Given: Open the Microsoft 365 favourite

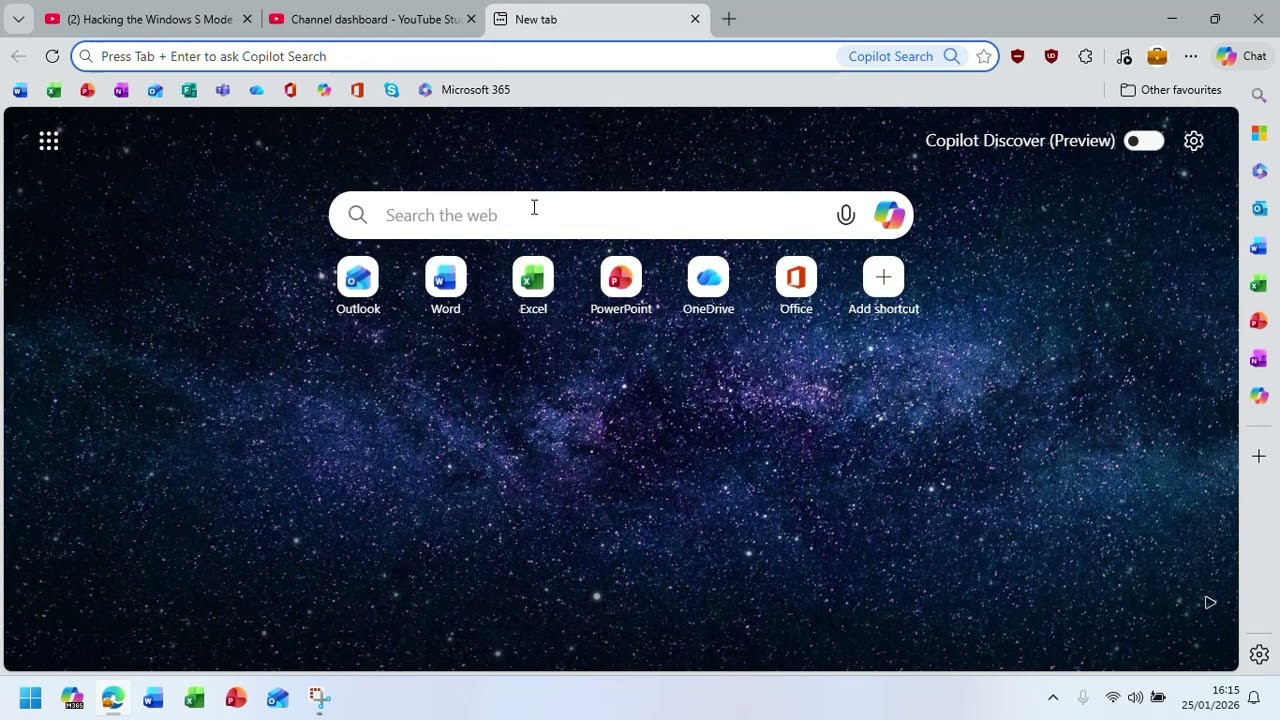Looking at the screenshot, I should (x=464, y=90).
